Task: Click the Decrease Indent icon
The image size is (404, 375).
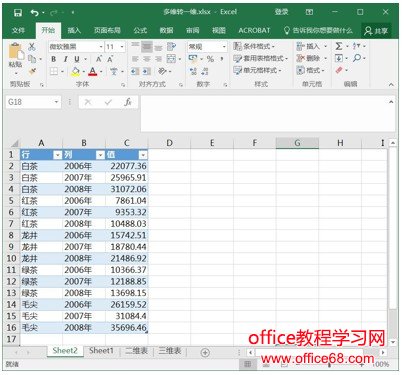Action: pos(135,71)
